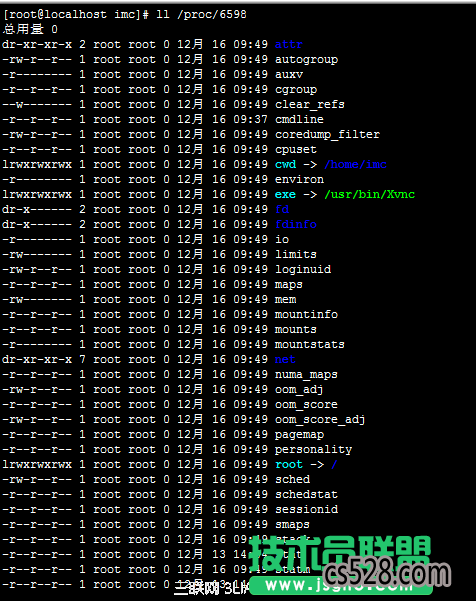Select the oom_score file name
This screenshot has width=476, height=601.
tap(306, 405)
